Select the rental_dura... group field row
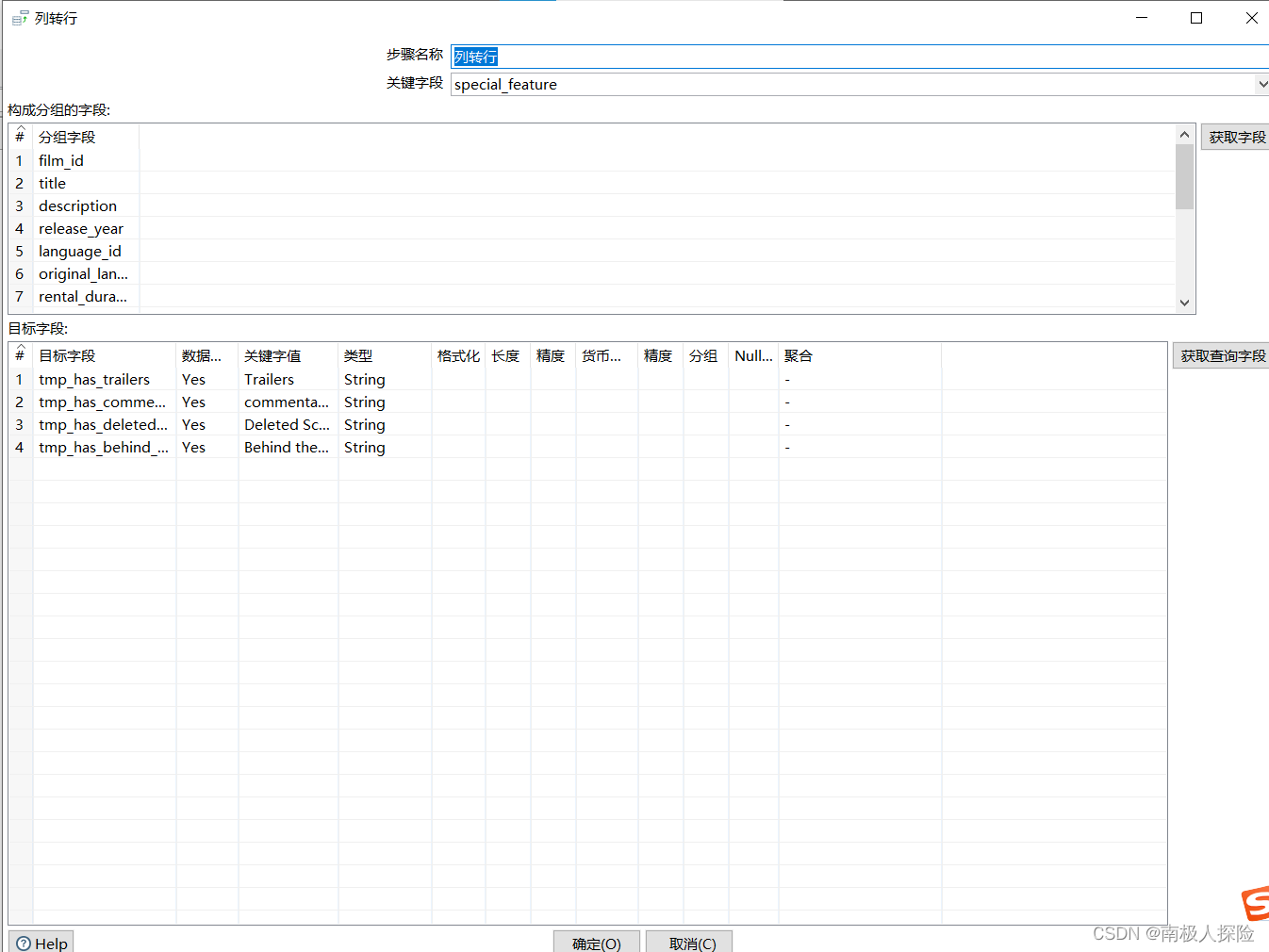Image resolution: width=1269 pixels, height=952 pixels. 591,296
